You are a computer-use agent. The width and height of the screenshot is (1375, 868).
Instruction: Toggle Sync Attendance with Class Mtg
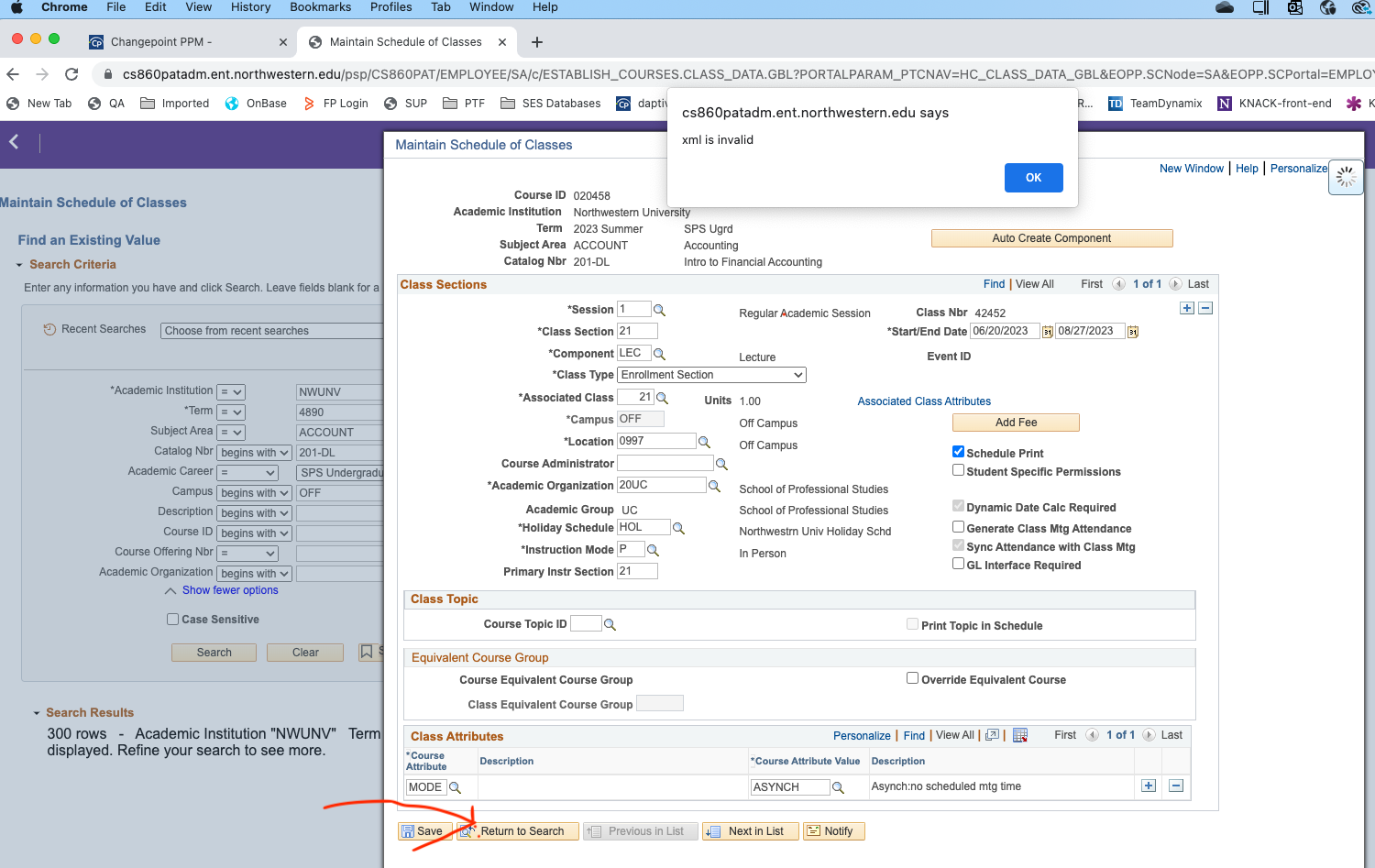pos(958,545)
